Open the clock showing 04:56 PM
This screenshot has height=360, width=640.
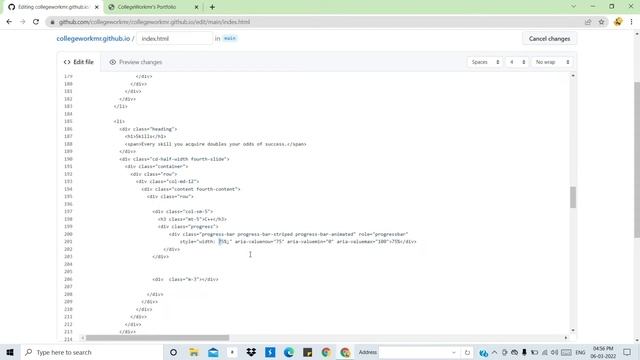point(603,352)
